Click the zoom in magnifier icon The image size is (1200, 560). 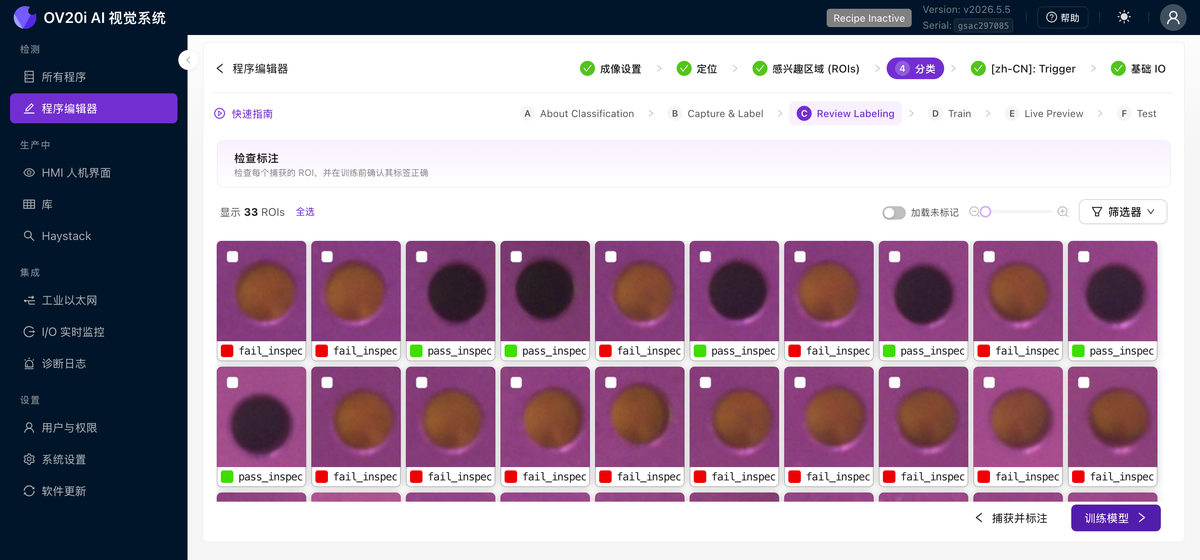pyautogui.click(x=1063, y=212)
